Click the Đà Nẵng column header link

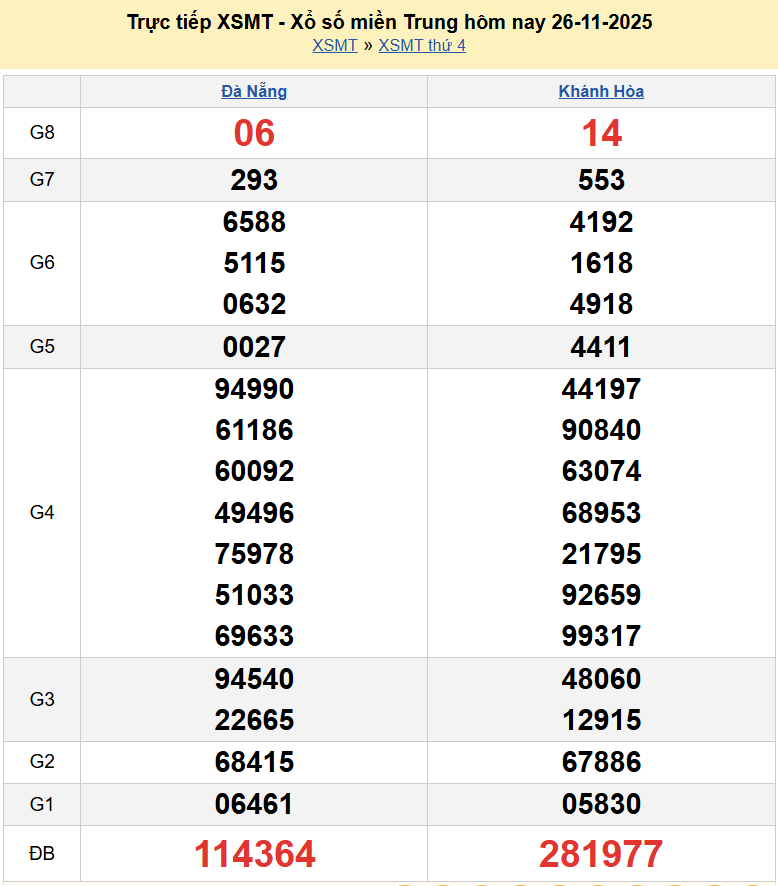coord(254,91)
